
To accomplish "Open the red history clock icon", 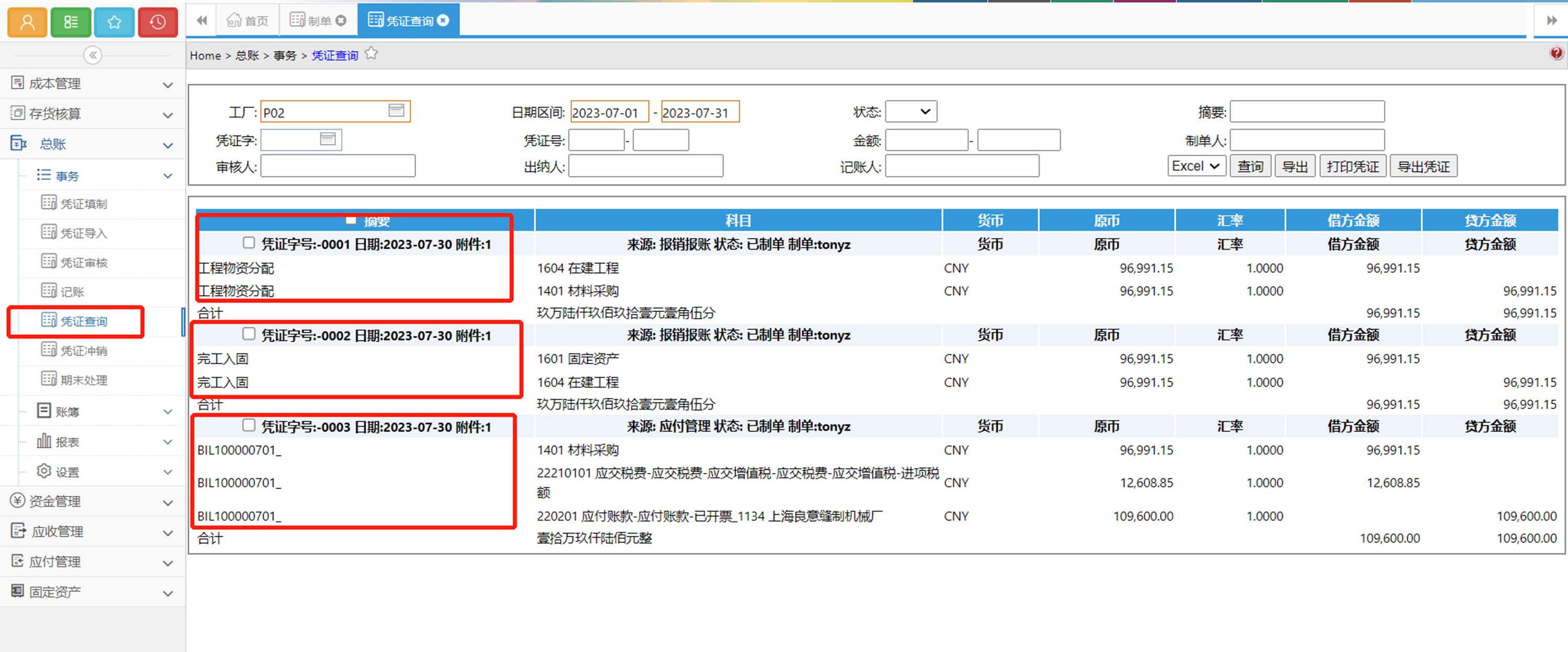I will point(158,22).
